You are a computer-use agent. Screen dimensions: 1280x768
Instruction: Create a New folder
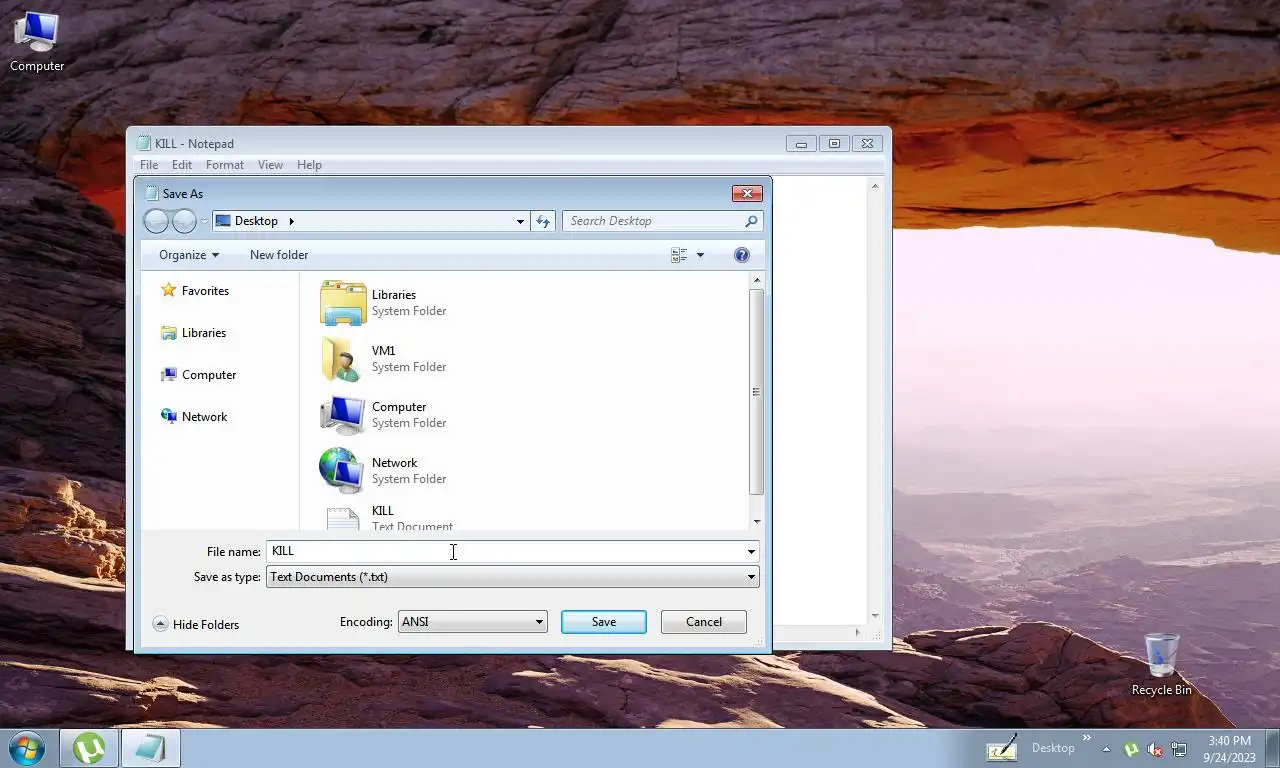pyautogui.click(x=279, y=255)
